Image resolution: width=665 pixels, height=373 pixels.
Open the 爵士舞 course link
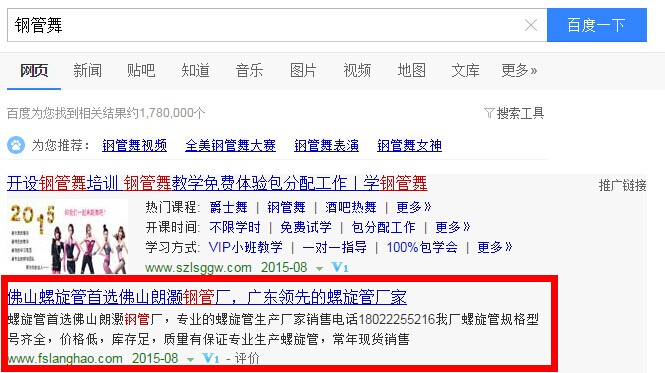[229, 208]
